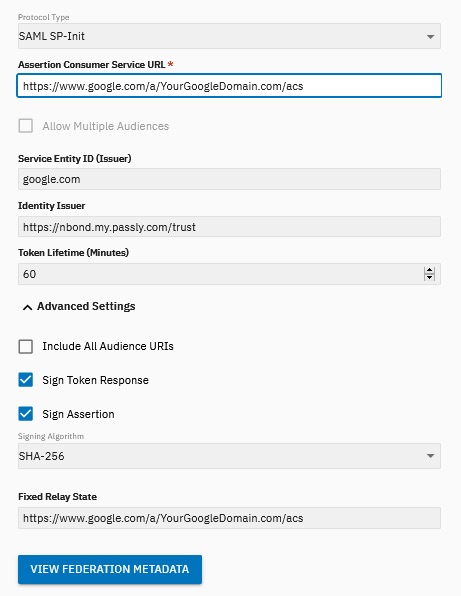Click the Assertion Consumer Service URL field
This screenshot has width=461, height=596.
(x=229, y=86)
